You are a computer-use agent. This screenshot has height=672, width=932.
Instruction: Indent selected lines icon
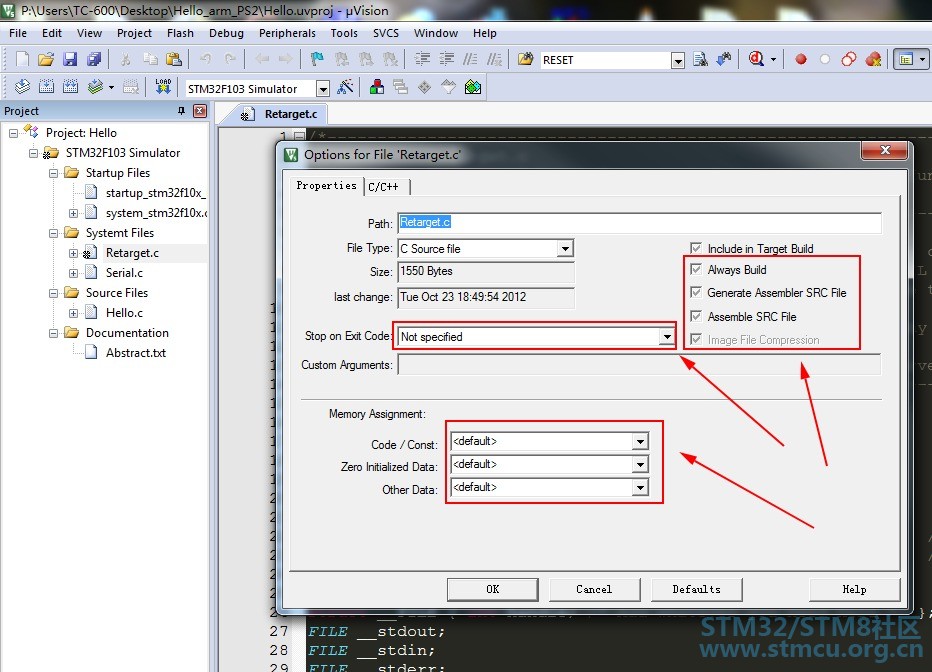pyautogui.click(x=422, y=59)
